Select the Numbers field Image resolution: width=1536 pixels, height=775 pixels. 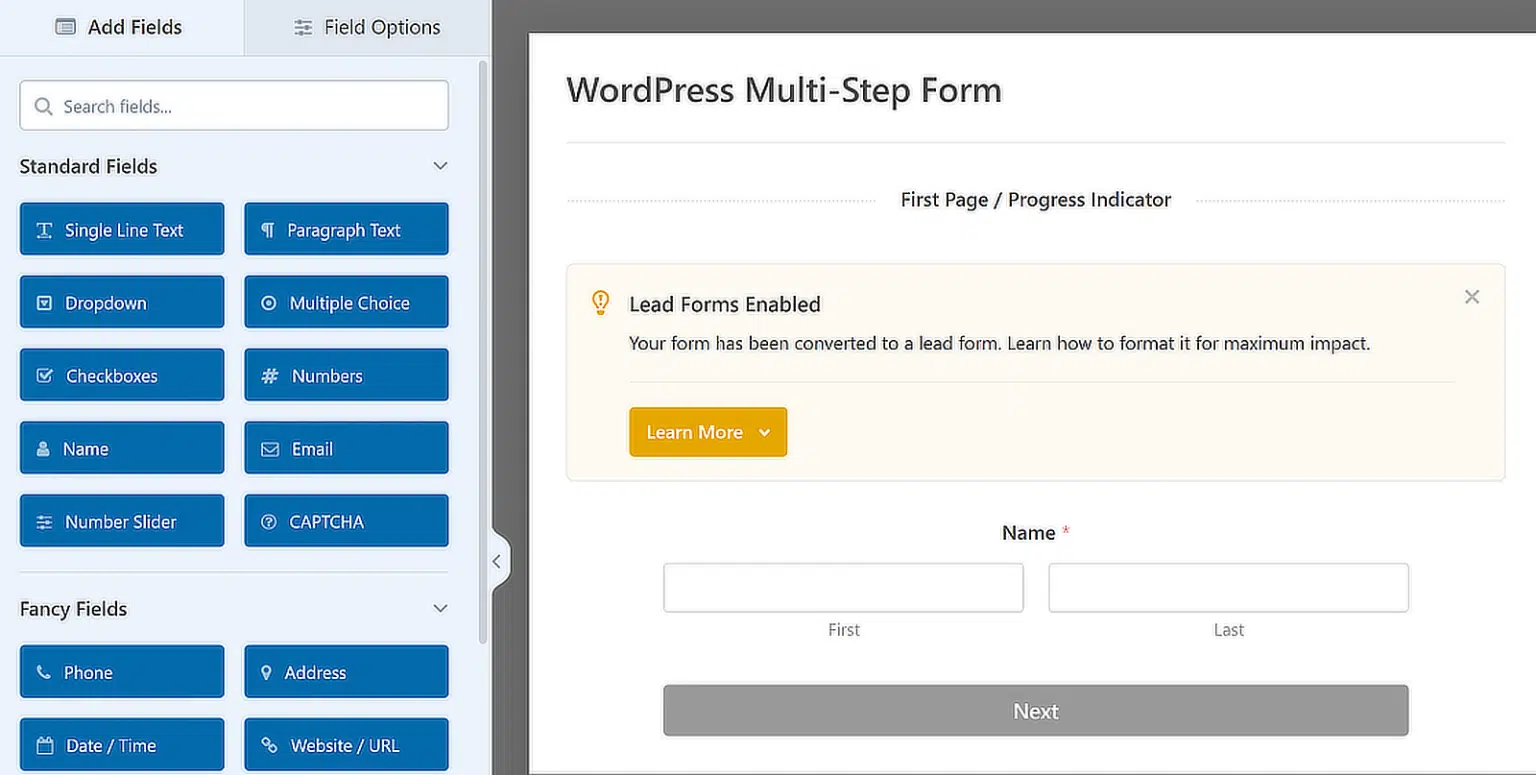[346, 375]
